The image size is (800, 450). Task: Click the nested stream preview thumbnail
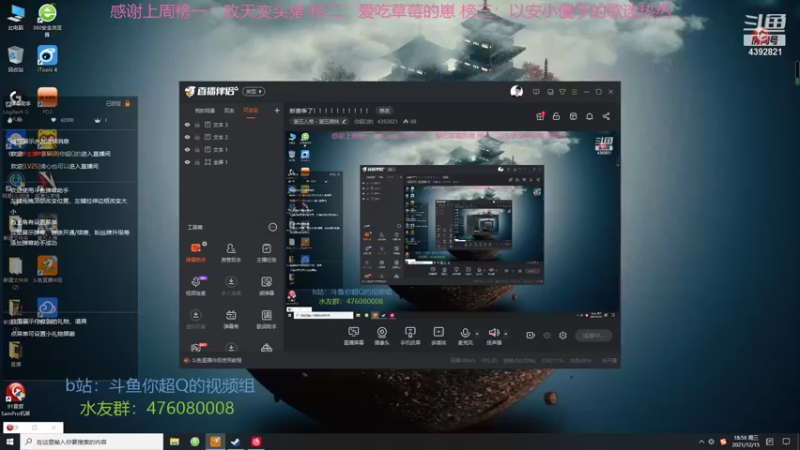(452, 225)
